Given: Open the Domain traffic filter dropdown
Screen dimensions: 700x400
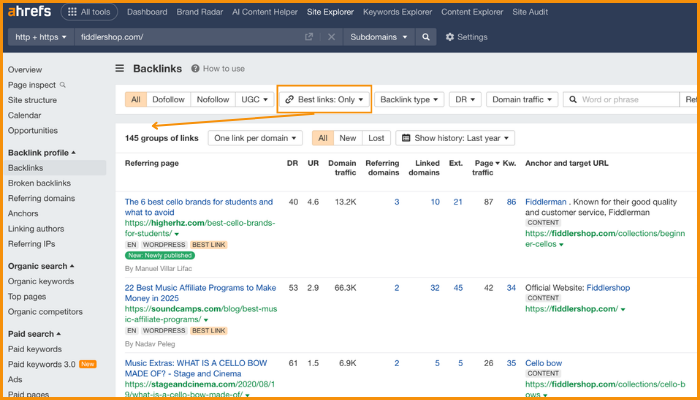Looking at the screenshot, I should 522,100.
